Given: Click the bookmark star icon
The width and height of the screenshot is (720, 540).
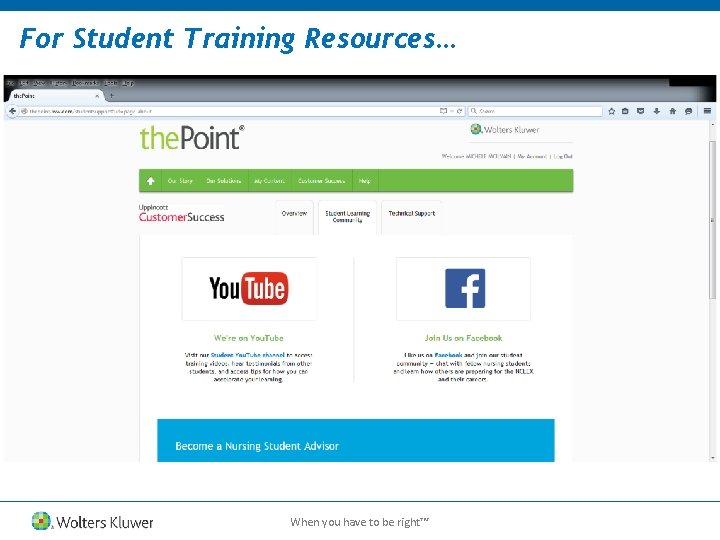Looking at the screenshot, I should (x=612, y=111).
